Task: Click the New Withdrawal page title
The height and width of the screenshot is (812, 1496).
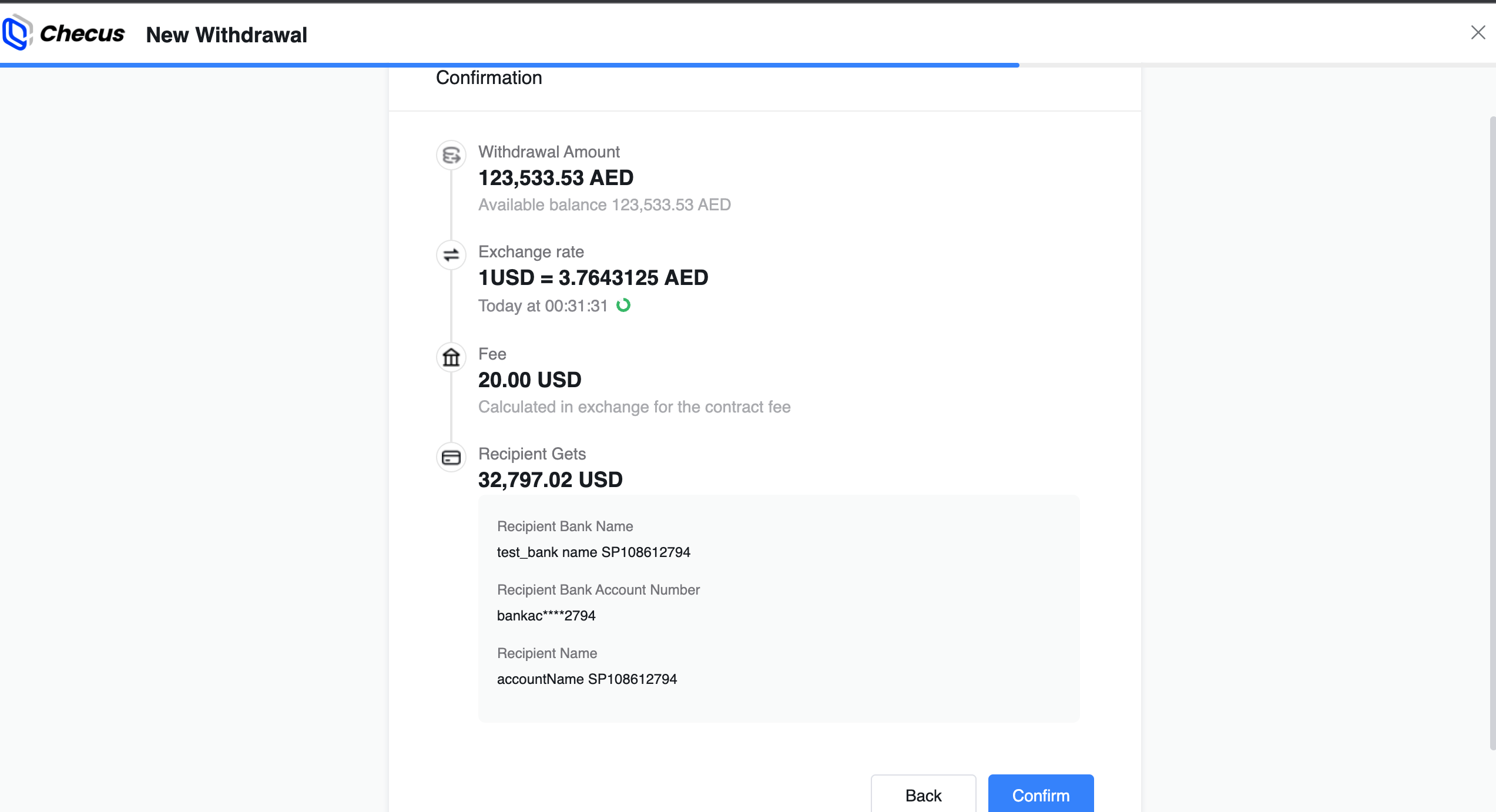Action: [x=227, y=35]
